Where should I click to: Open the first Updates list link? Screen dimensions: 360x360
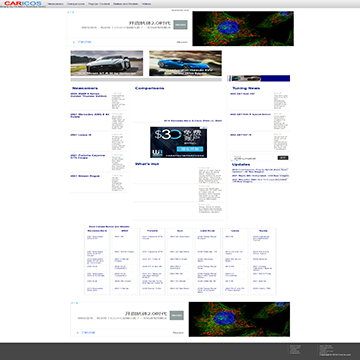tap(260, 170)
